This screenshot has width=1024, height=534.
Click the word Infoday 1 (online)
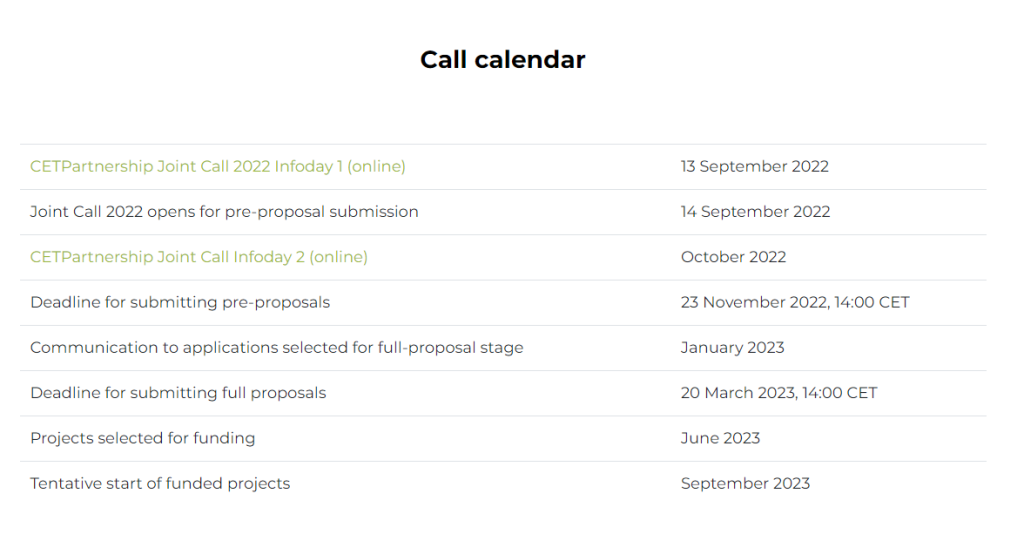tap(340, 166)
